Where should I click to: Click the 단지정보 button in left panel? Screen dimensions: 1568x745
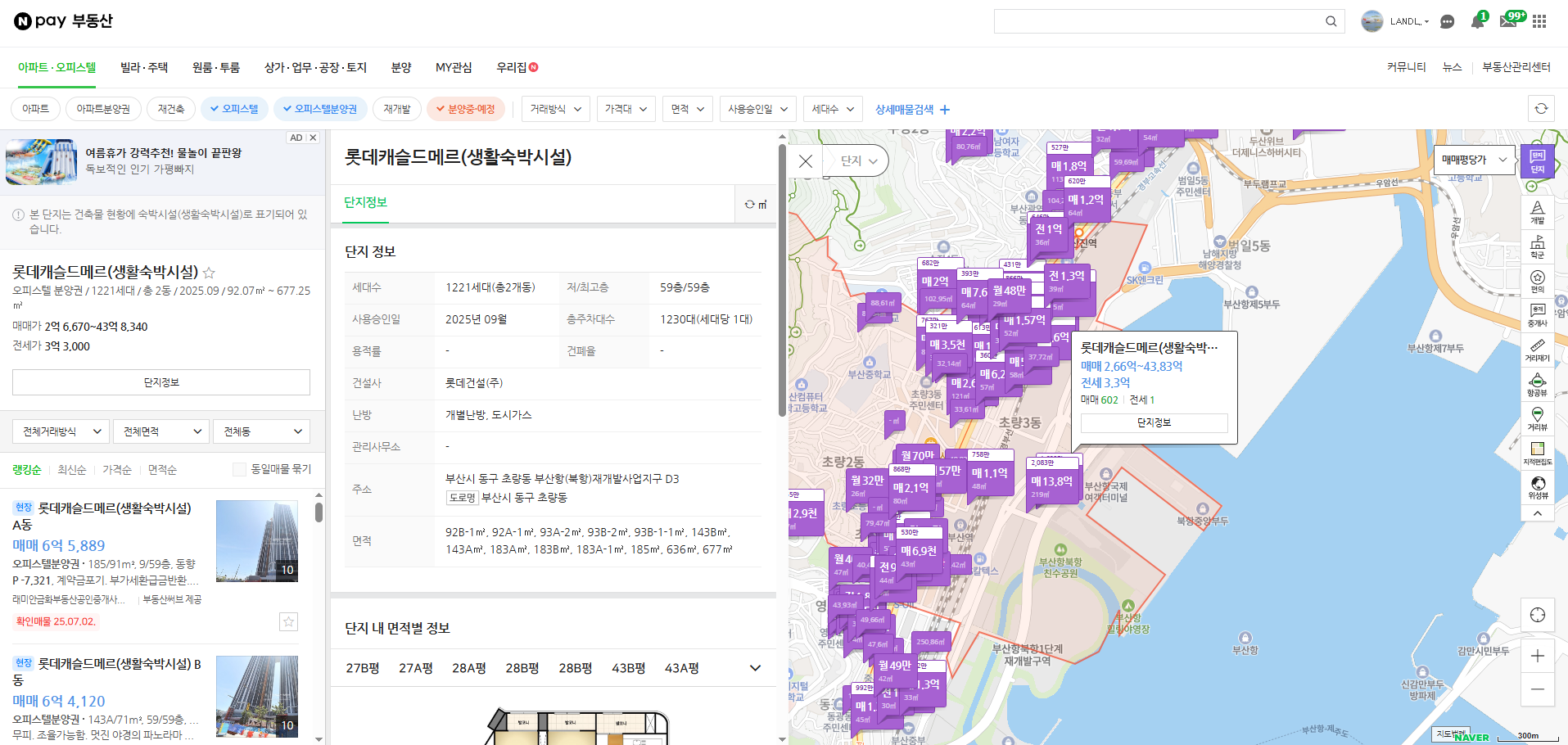point(161,382)
